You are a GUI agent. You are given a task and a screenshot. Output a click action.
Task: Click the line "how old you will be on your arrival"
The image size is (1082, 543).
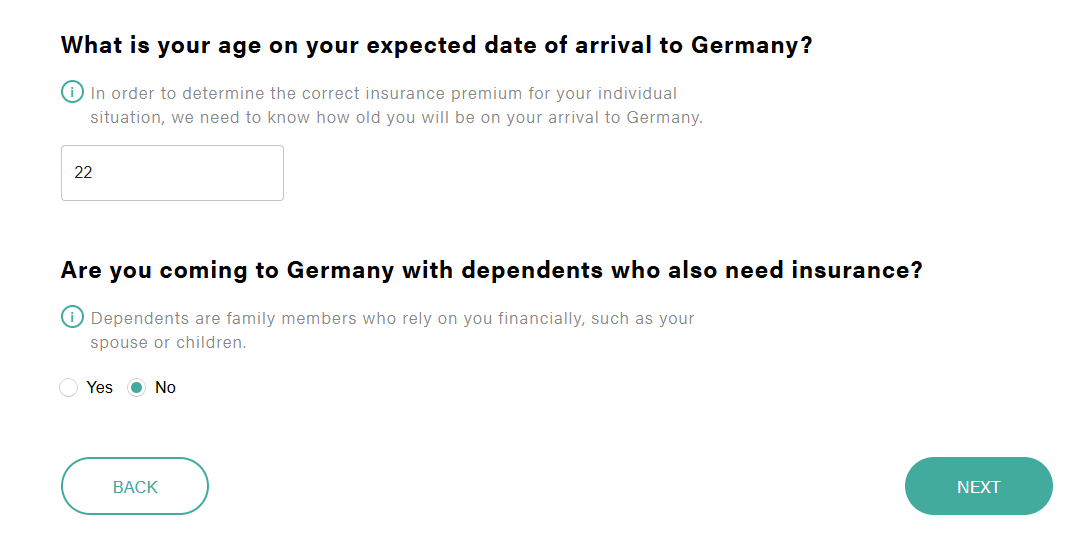tap(397, 118)
